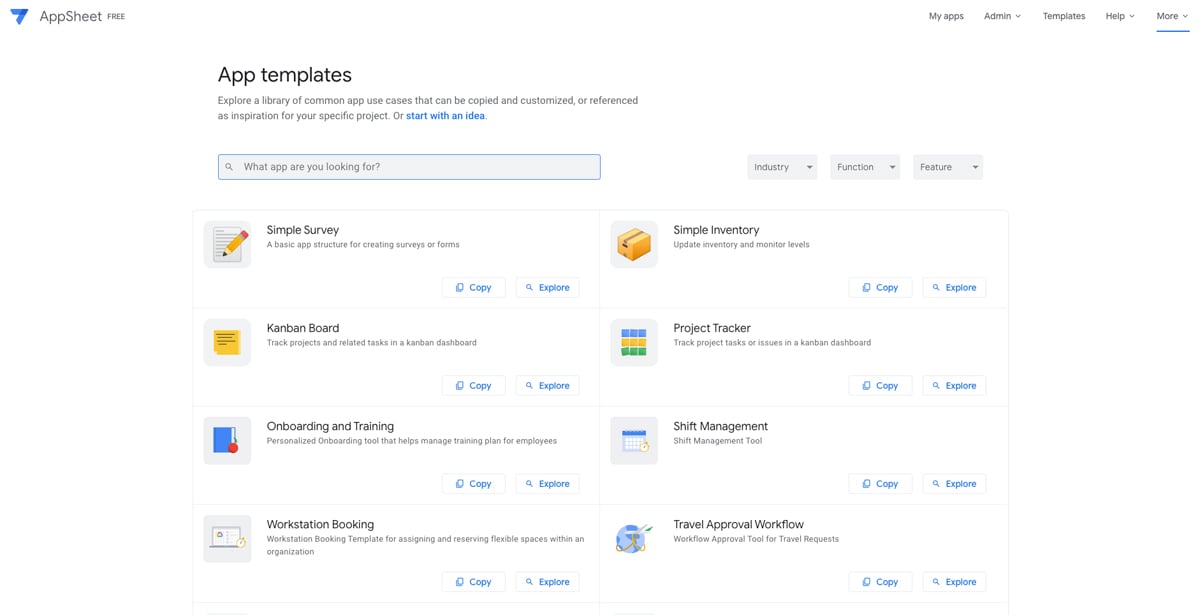This screenshot has height=615, width=1200.
Task: Expand the Industry filter dropdown
Action: click(x=782, y=167)
